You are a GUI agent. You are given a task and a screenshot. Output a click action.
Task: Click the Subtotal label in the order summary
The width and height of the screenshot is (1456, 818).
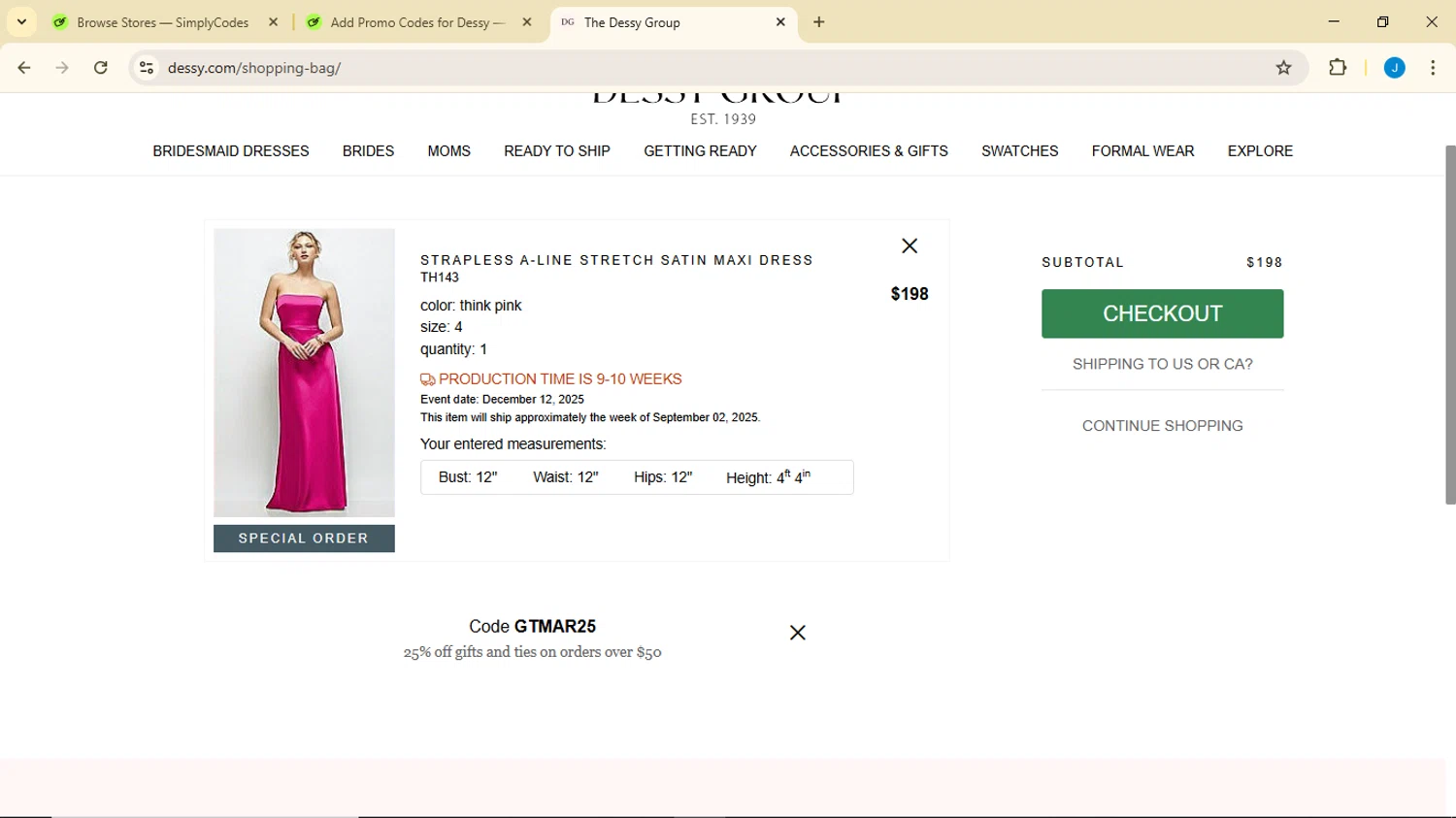pos(1082,263)
